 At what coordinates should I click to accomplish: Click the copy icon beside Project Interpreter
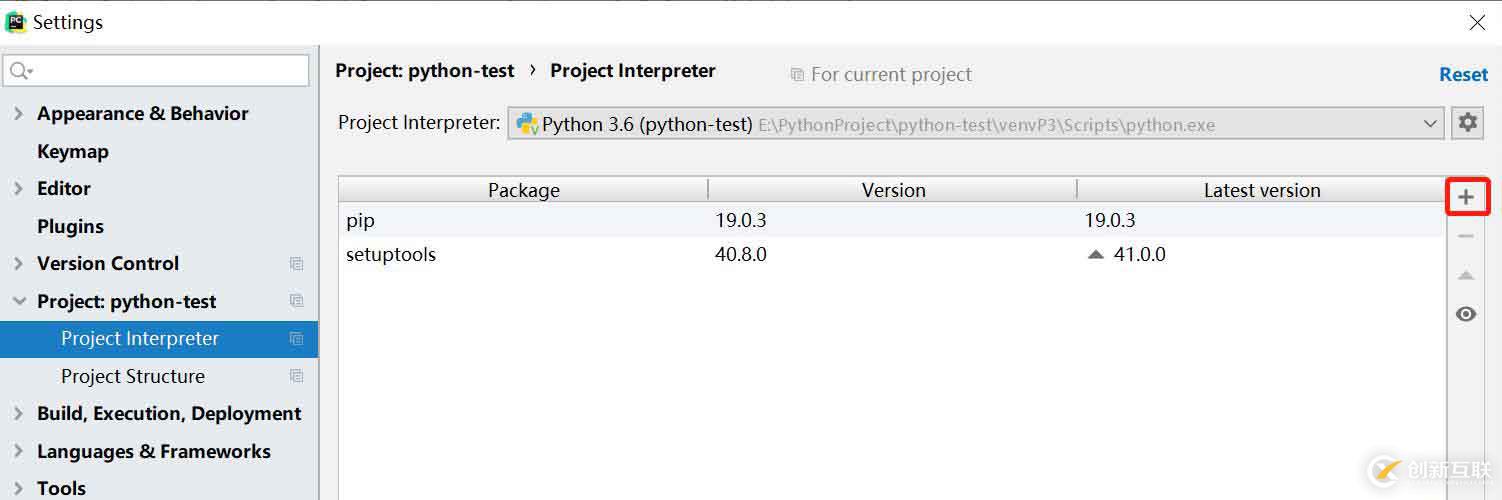click(296, 339)
